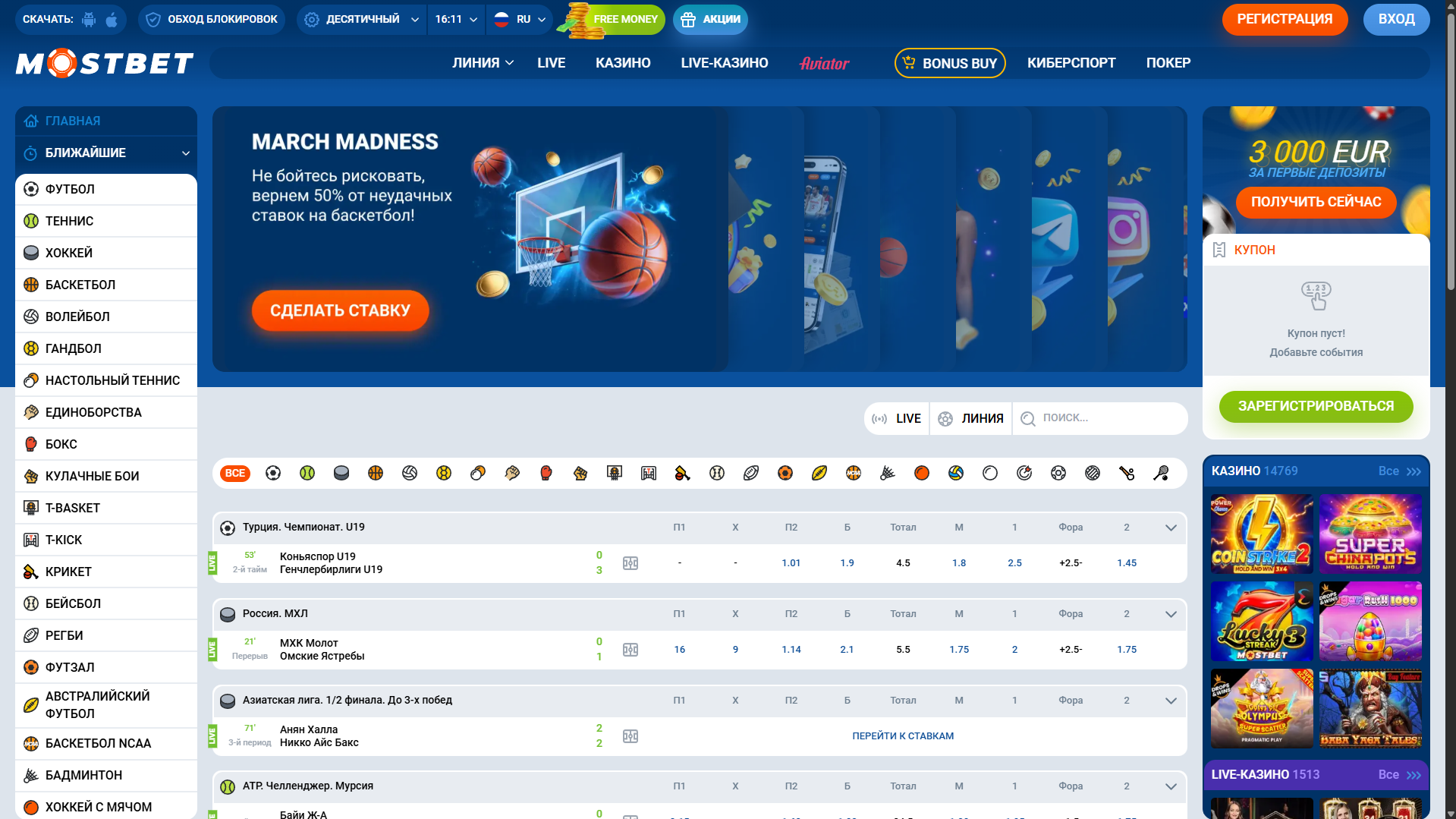Screen dimensions: 1456x819
Task: Click the РЕГИСТРАЦИЯ button
Action: point(1285,20)
